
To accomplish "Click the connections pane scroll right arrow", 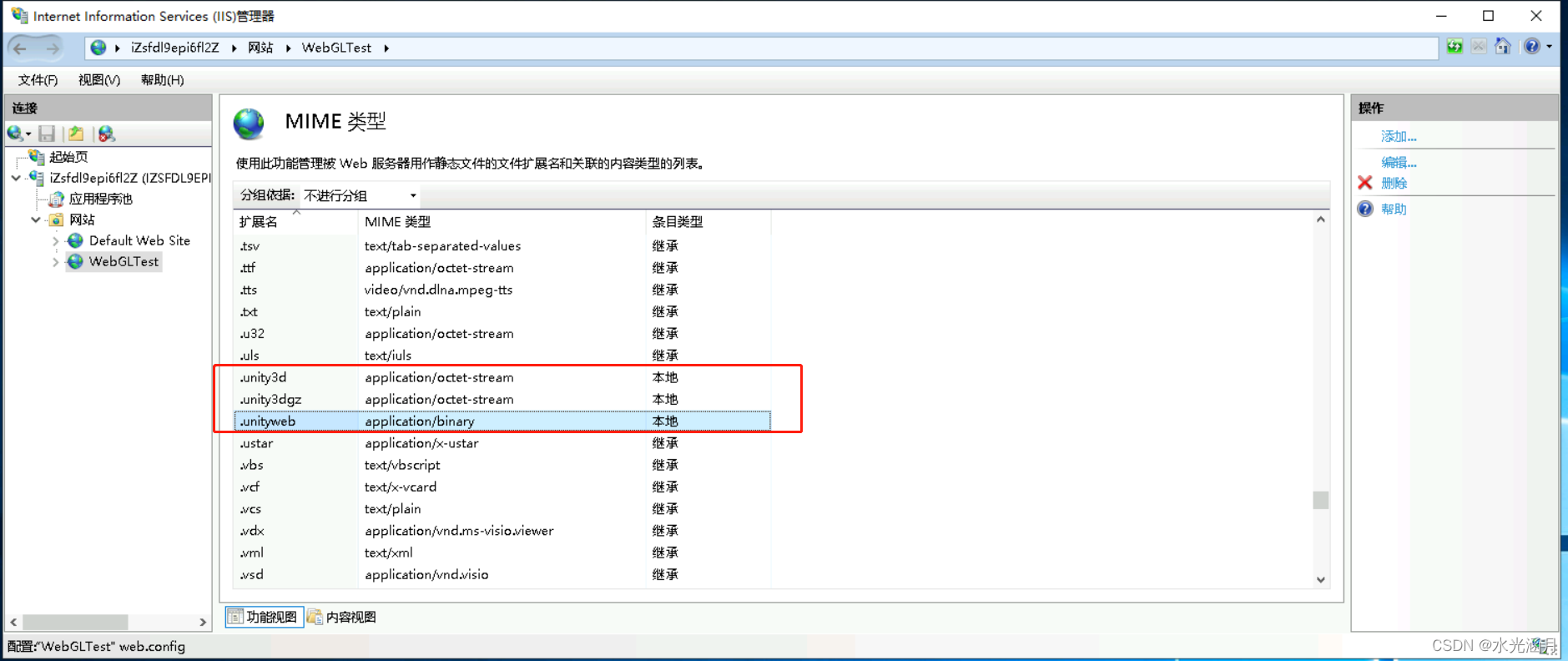I will click(x=203, y=622).
